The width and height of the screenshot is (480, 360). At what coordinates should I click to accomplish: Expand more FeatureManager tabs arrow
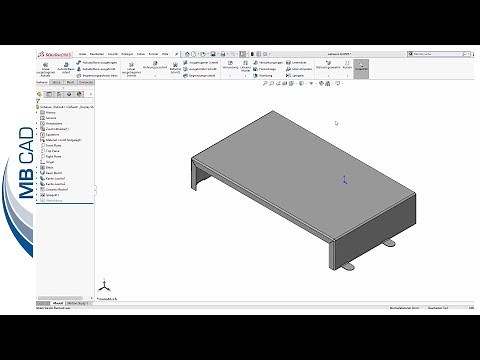(x=90, y=94)
